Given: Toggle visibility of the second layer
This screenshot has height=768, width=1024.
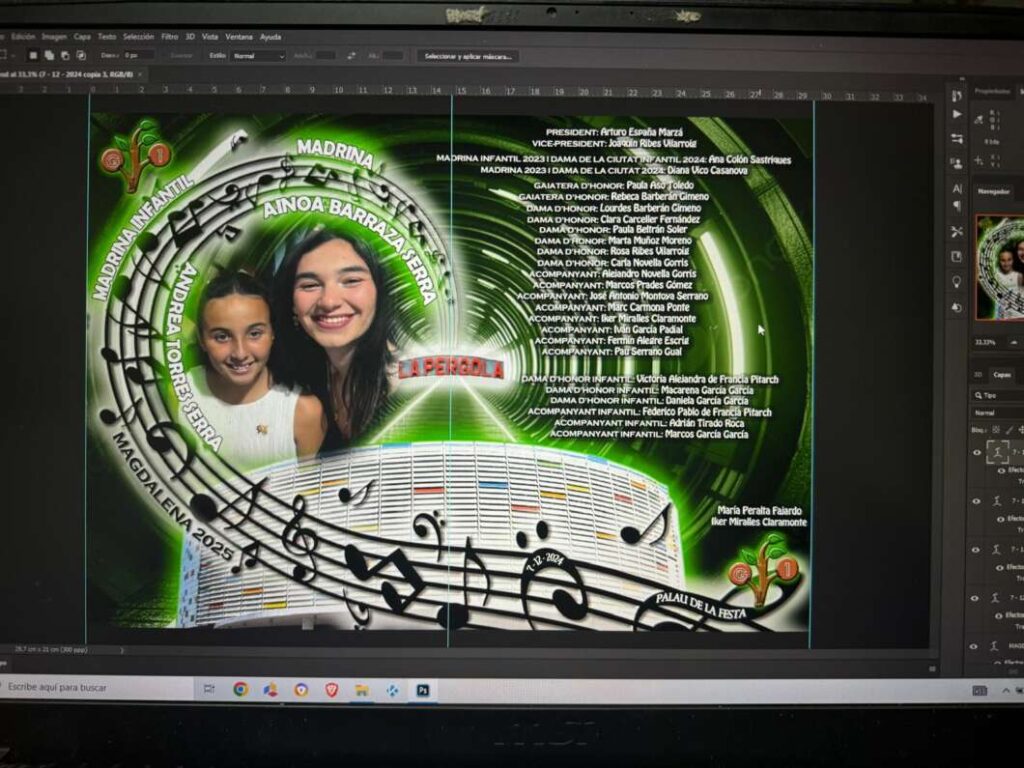Looking at the screenshot, I should point(977,501).
